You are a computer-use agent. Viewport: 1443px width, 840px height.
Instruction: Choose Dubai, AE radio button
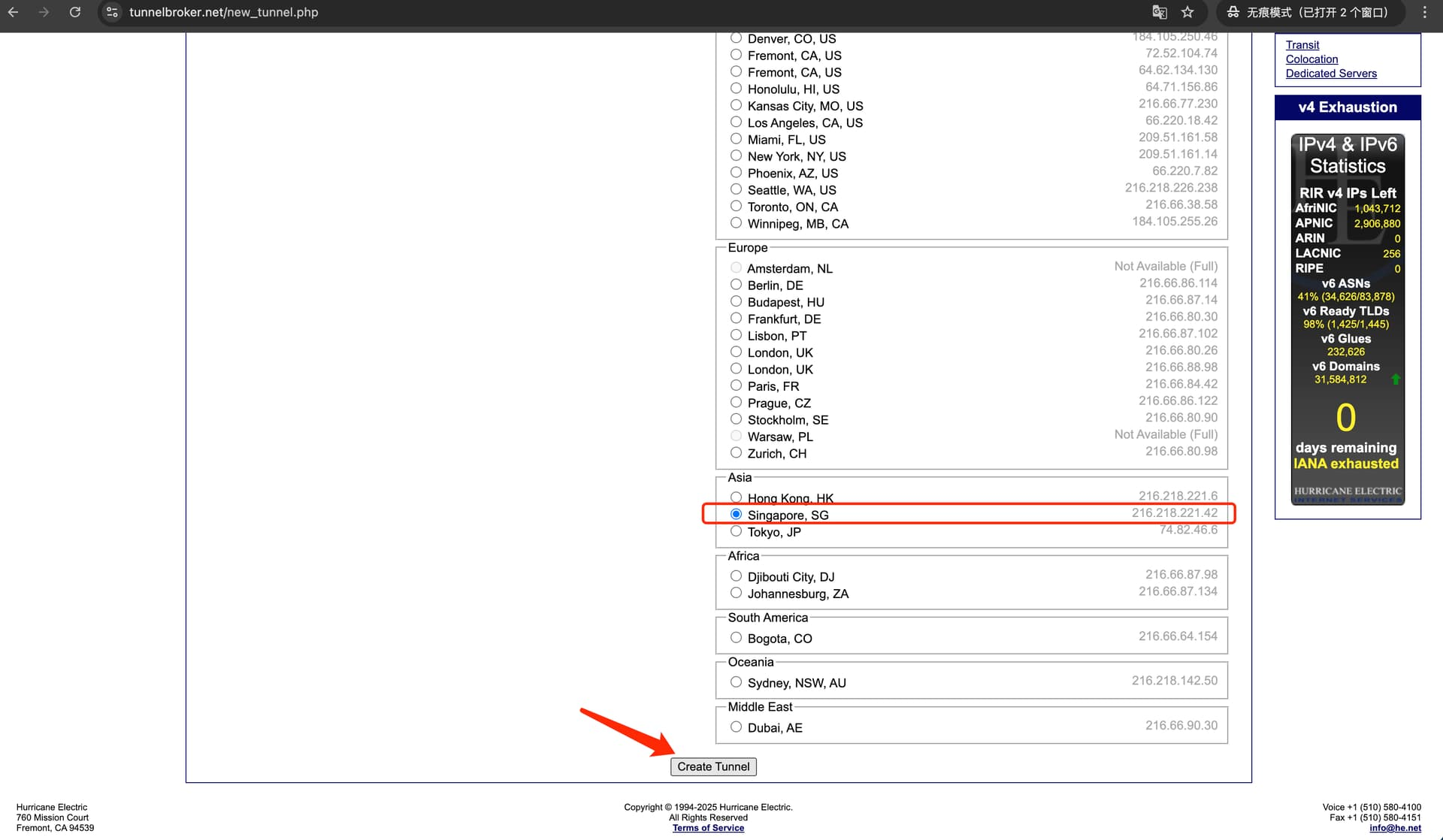[x=736, y=727]
